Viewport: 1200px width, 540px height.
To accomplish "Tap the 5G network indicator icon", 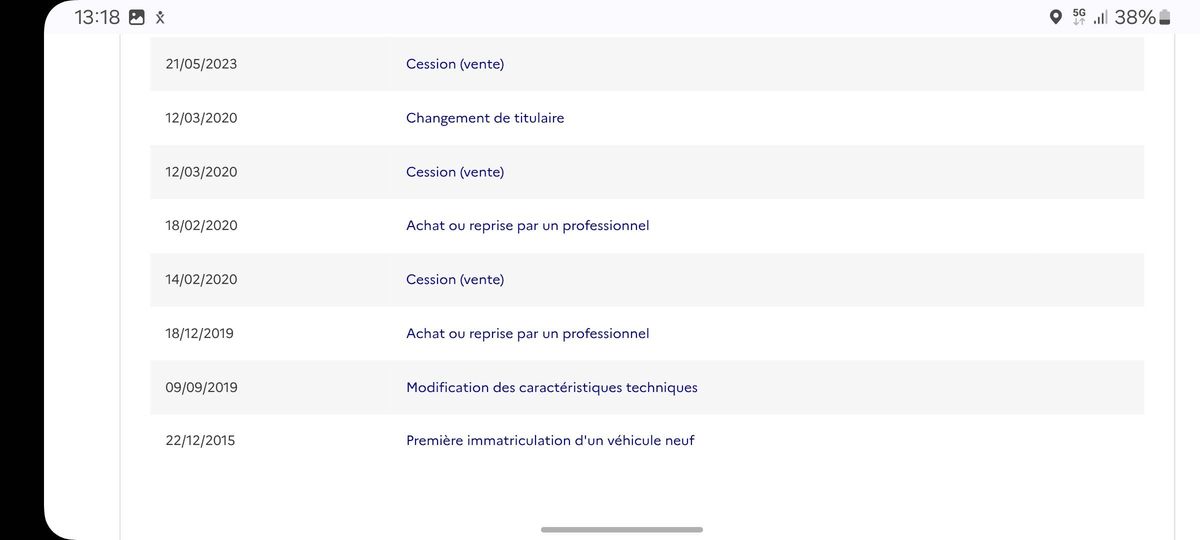I will point(1079,17).
